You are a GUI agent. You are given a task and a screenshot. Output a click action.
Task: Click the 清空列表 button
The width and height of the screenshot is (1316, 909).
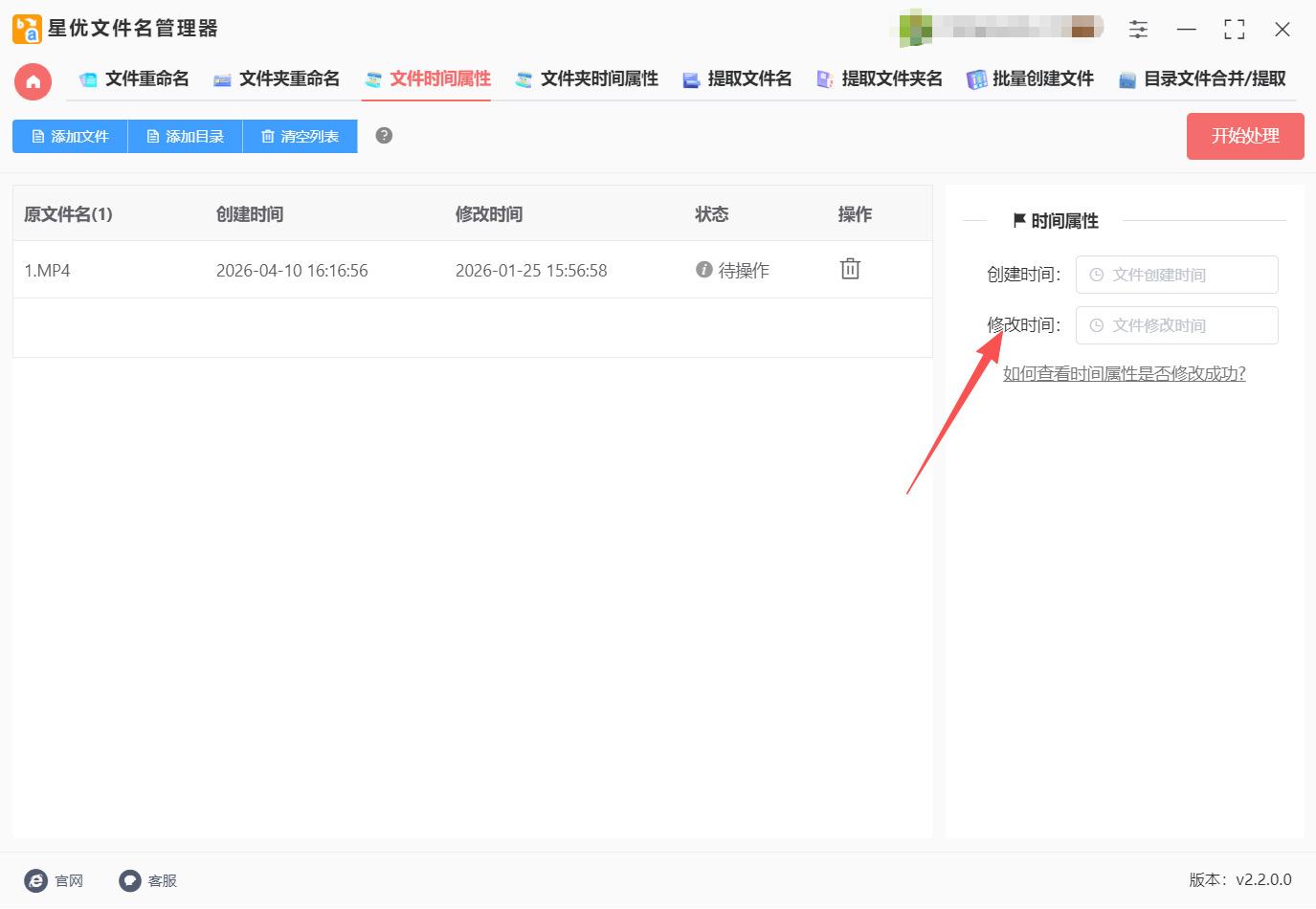pos(300,136)
